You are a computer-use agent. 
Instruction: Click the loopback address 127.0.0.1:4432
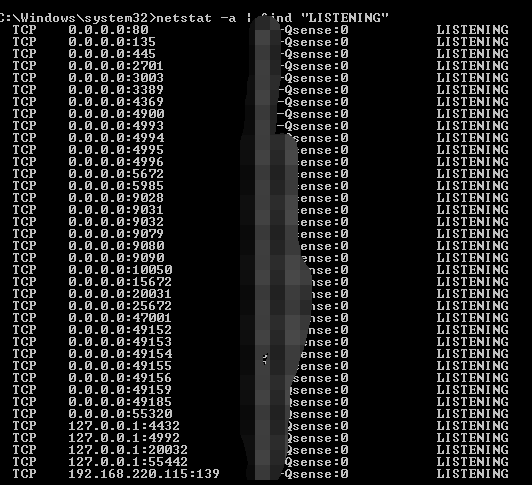click(124, 426)
